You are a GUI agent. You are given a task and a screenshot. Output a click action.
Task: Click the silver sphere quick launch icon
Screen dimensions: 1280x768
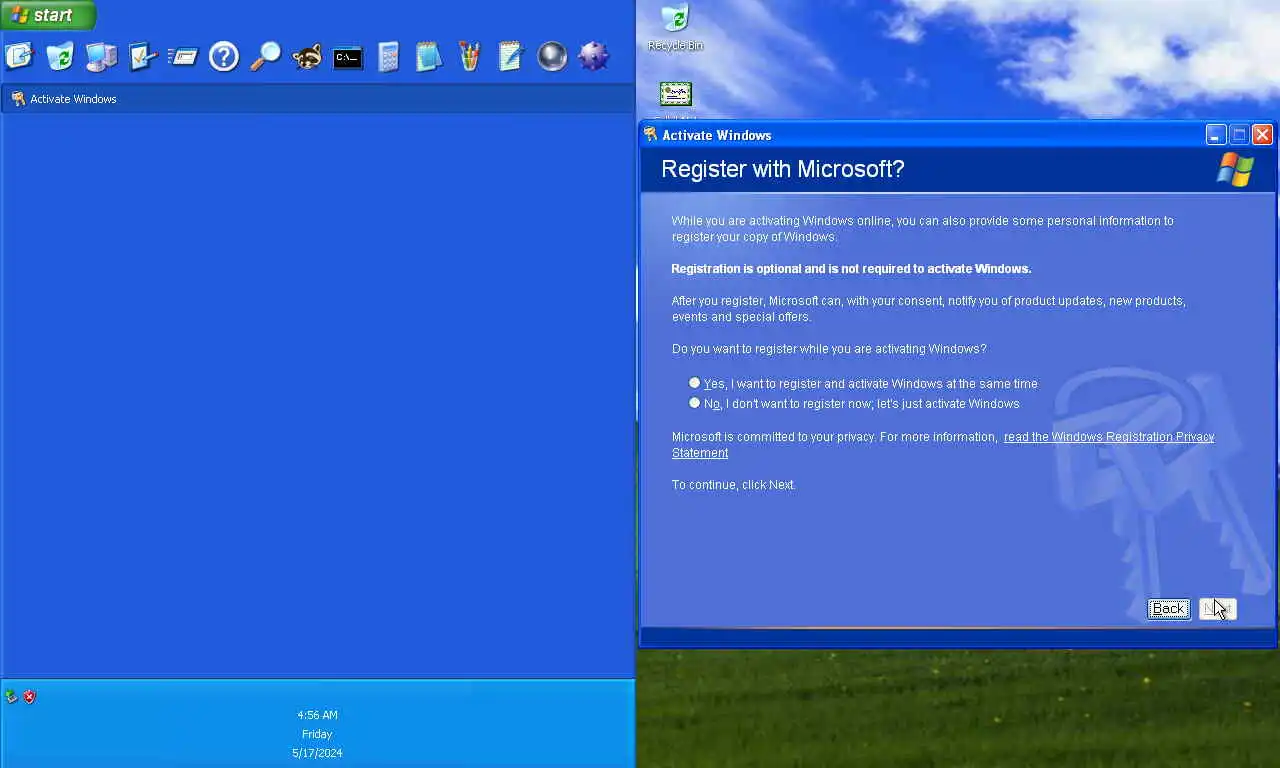click(x=552, y=56)
